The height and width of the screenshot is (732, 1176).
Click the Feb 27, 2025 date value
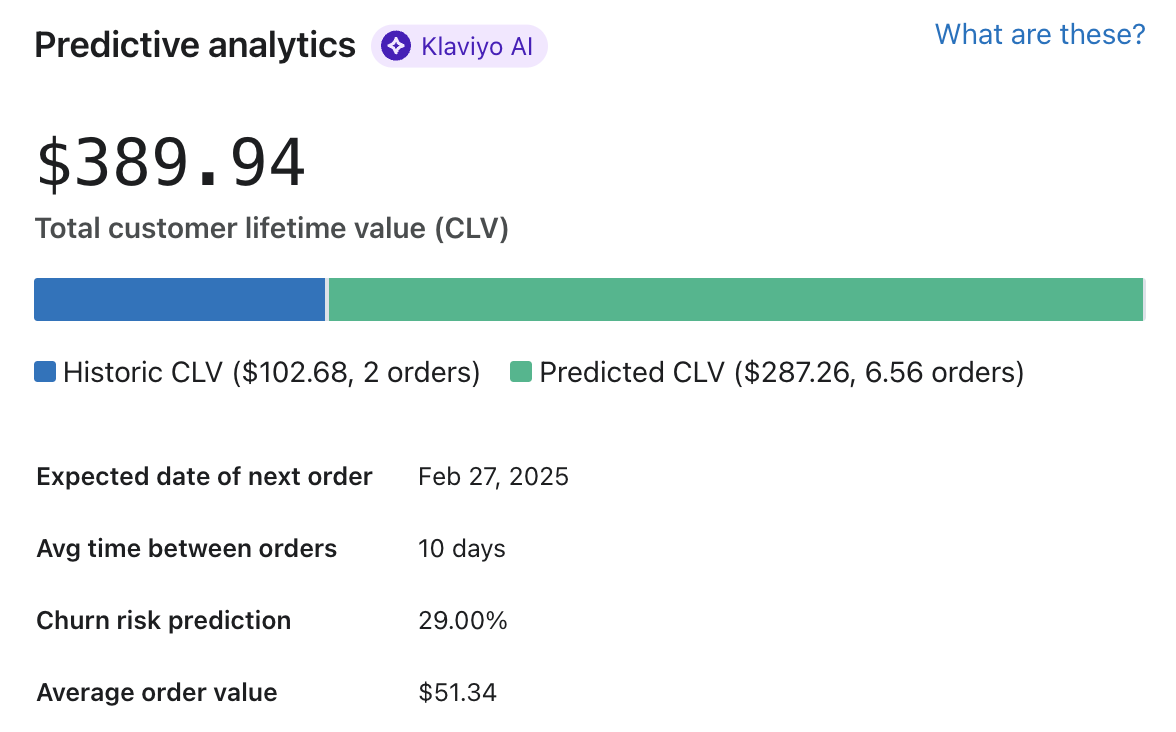pos(493,477)
